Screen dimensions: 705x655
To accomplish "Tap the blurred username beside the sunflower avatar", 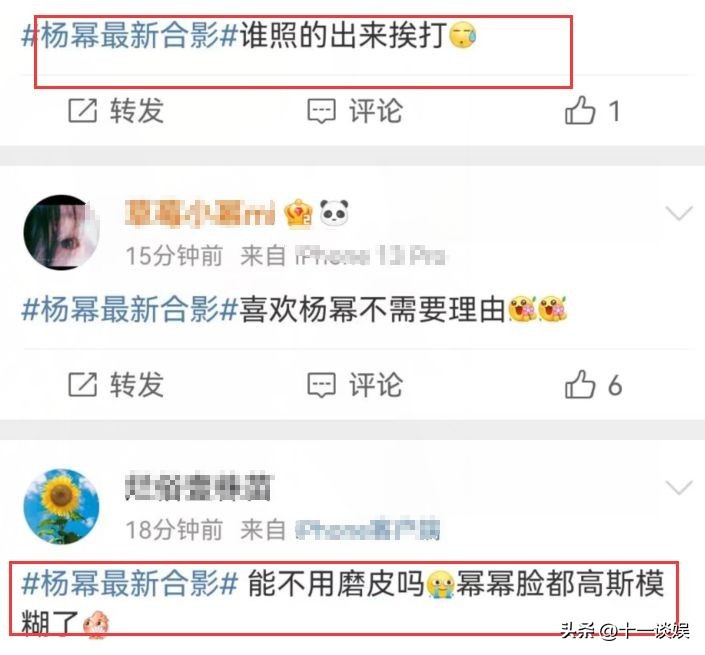I will [198, 487].
